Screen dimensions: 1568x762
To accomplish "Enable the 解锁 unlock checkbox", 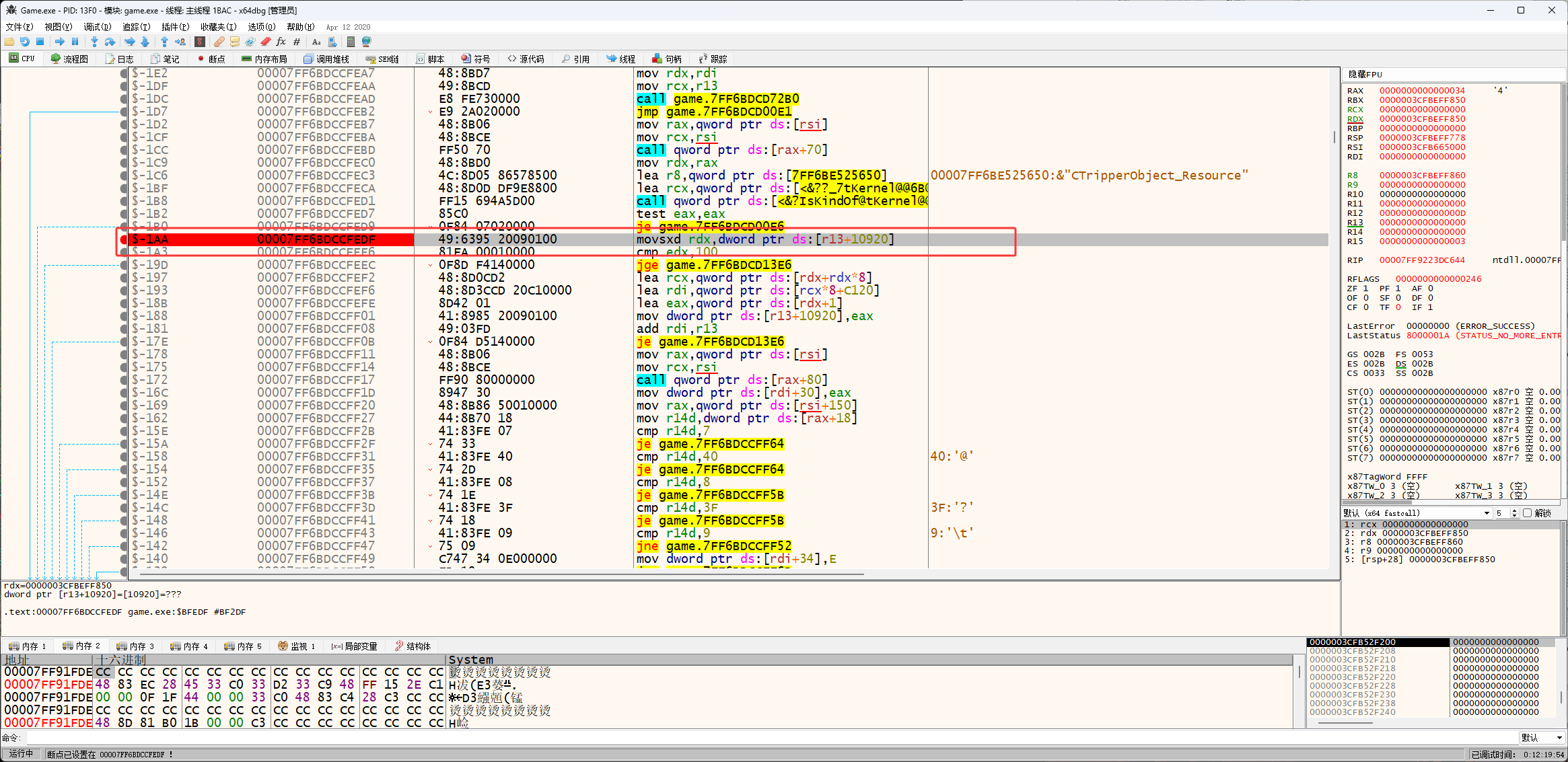I will pos(1527,513).
